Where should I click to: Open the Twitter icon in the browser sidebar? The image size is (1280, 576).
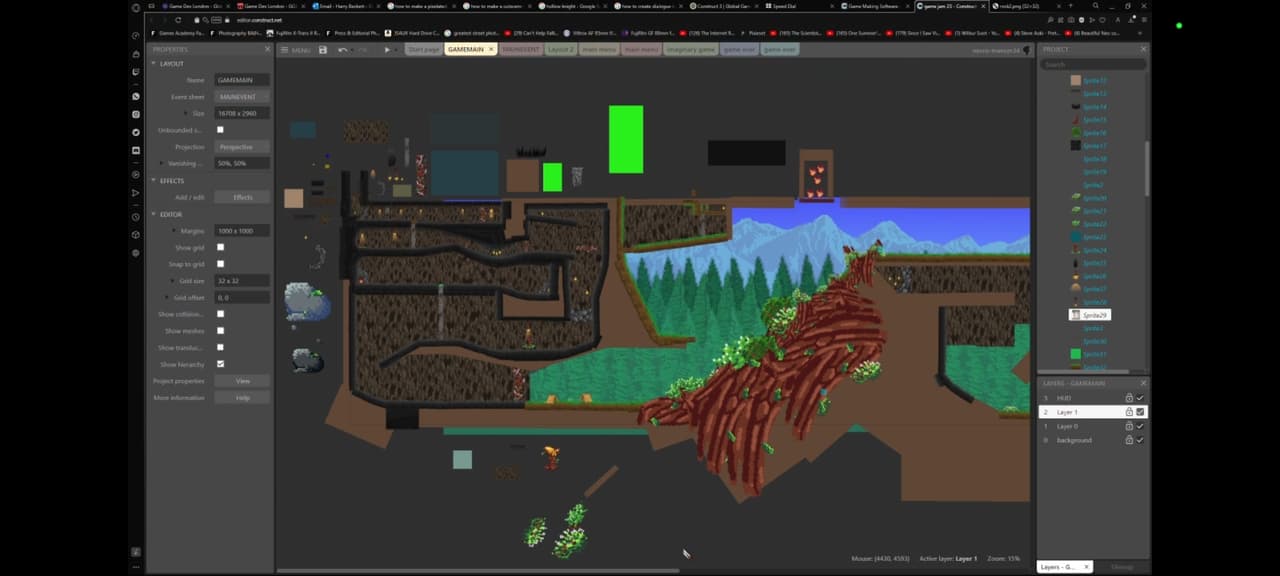136,132
